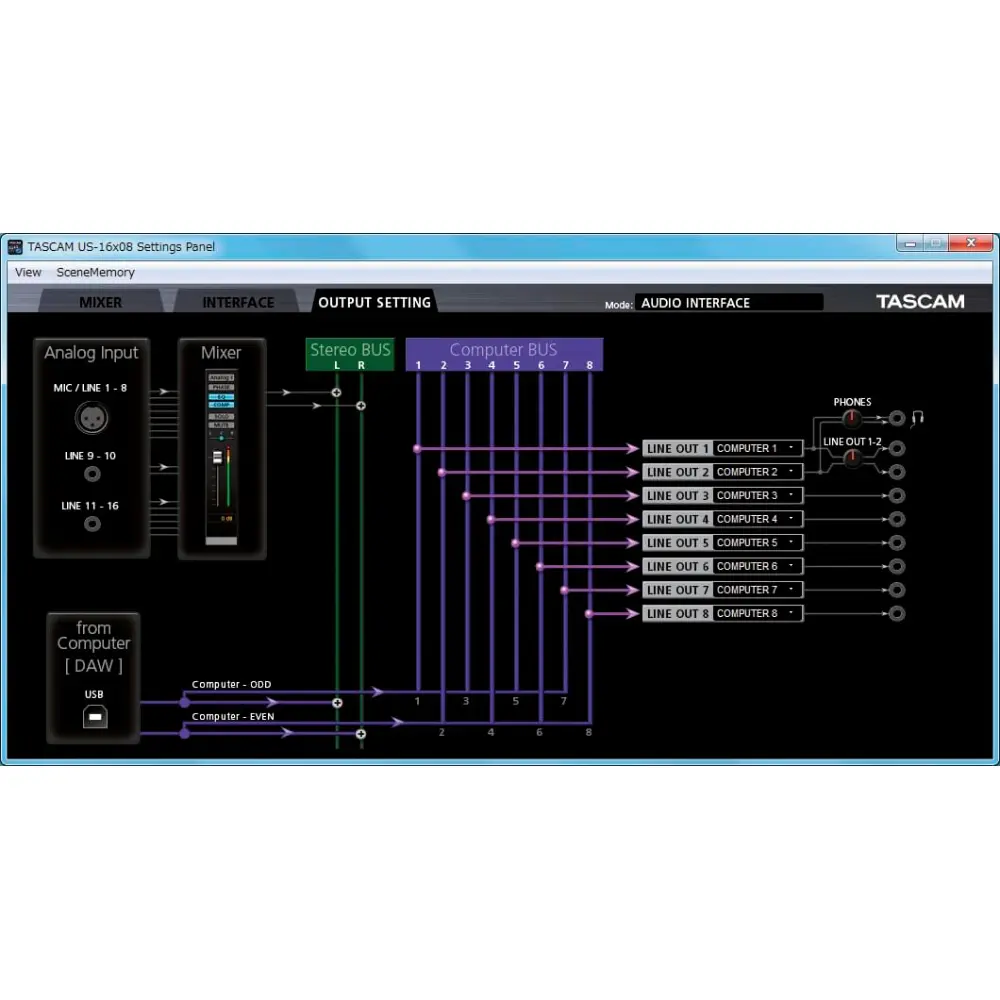Expand the LINE OUT 7 source dropdown
1000x1000 pixels.
click(x=757, y=590)
